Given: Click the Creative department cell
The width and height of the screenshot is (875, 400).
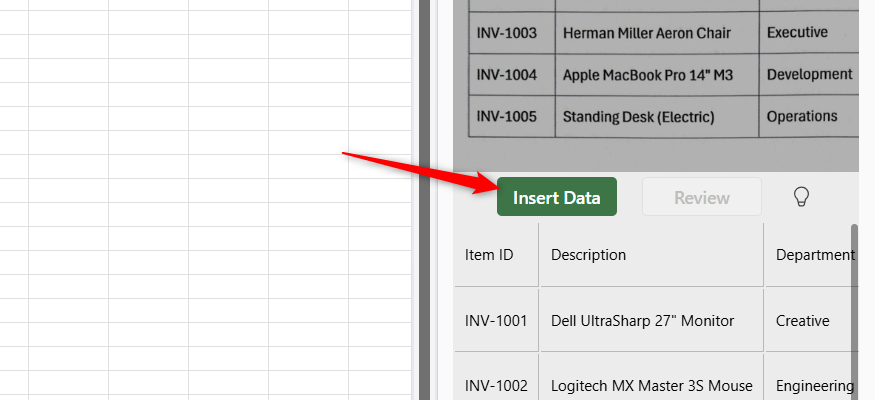Looking at the screenshot, I should point(812,320).
